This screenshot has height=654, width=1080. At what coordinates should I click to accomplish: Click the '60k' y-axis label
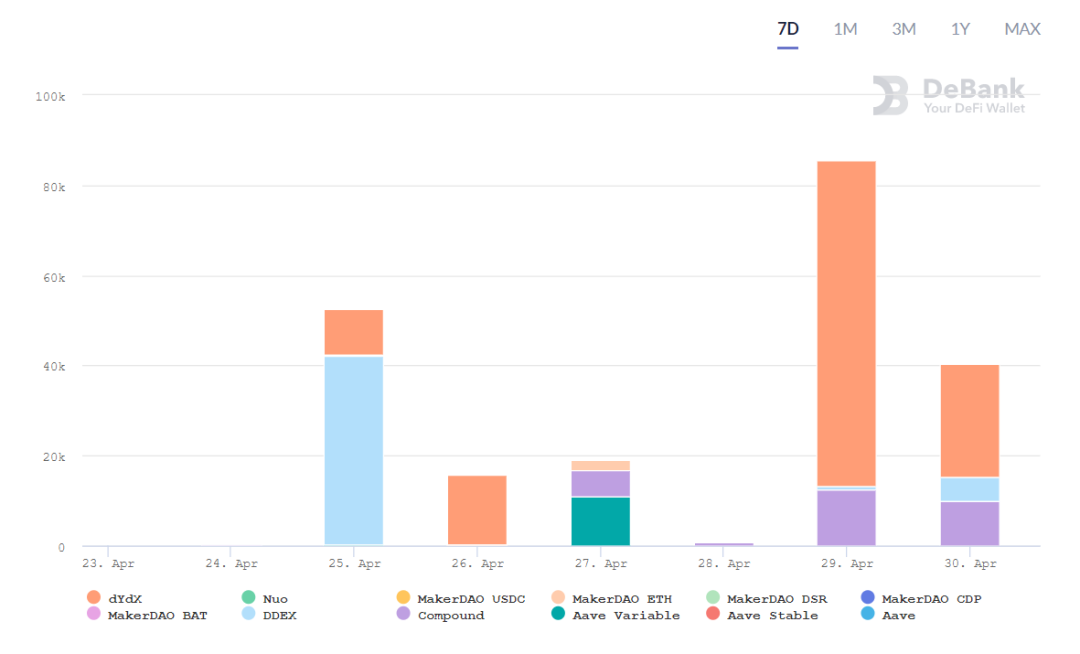54,278
